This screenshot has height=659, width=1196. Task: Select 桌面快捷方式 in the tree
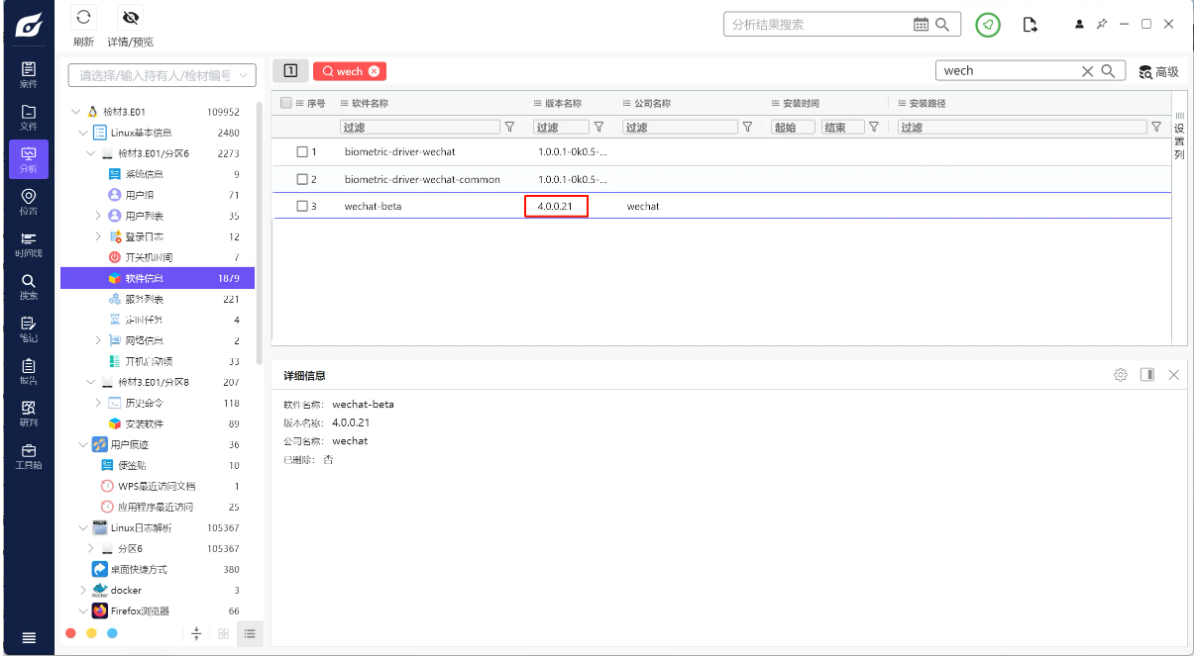click(x=139, y=569)
